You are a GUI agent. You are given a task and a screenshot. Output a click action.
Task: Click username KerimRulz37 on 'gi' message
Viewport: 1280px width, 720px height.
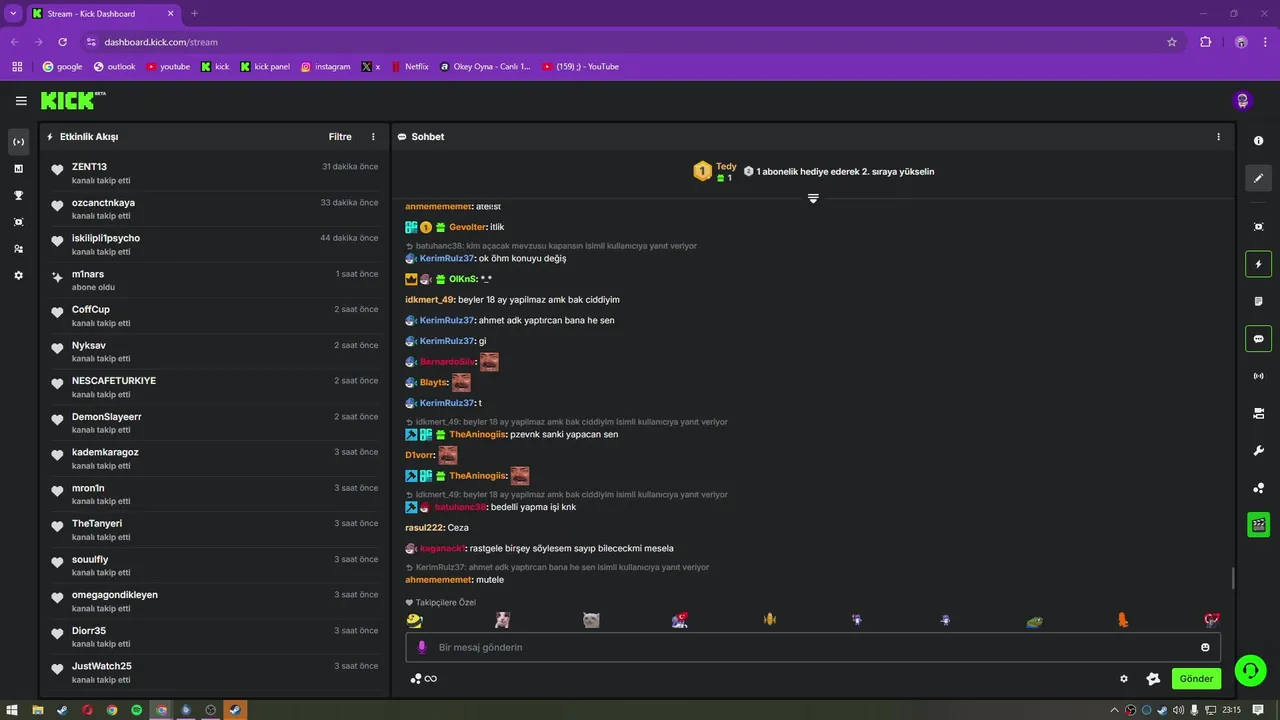(x=446, y=341)
